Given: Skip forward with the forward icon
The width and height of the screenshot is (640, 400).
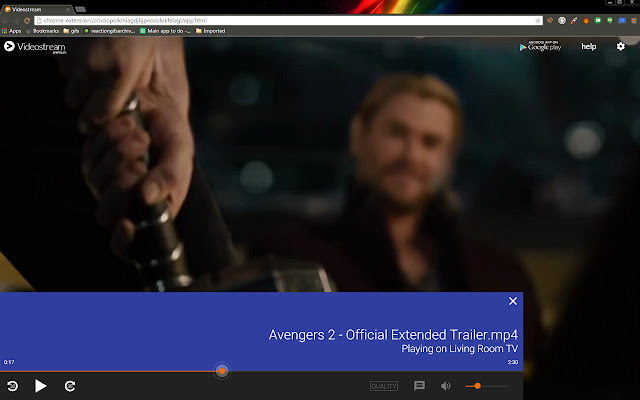Looking at the screenshot, I should 70,386.
